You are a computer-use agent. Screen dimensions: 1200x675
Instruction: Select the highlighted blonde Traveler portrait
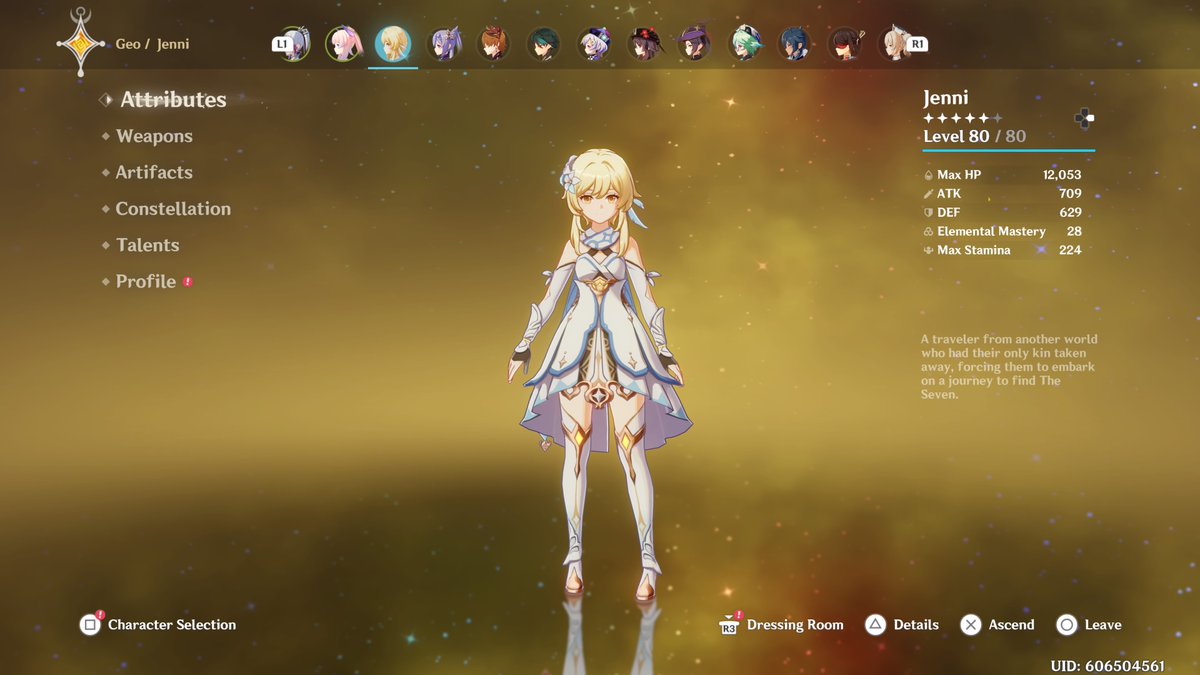pos(393,44)
